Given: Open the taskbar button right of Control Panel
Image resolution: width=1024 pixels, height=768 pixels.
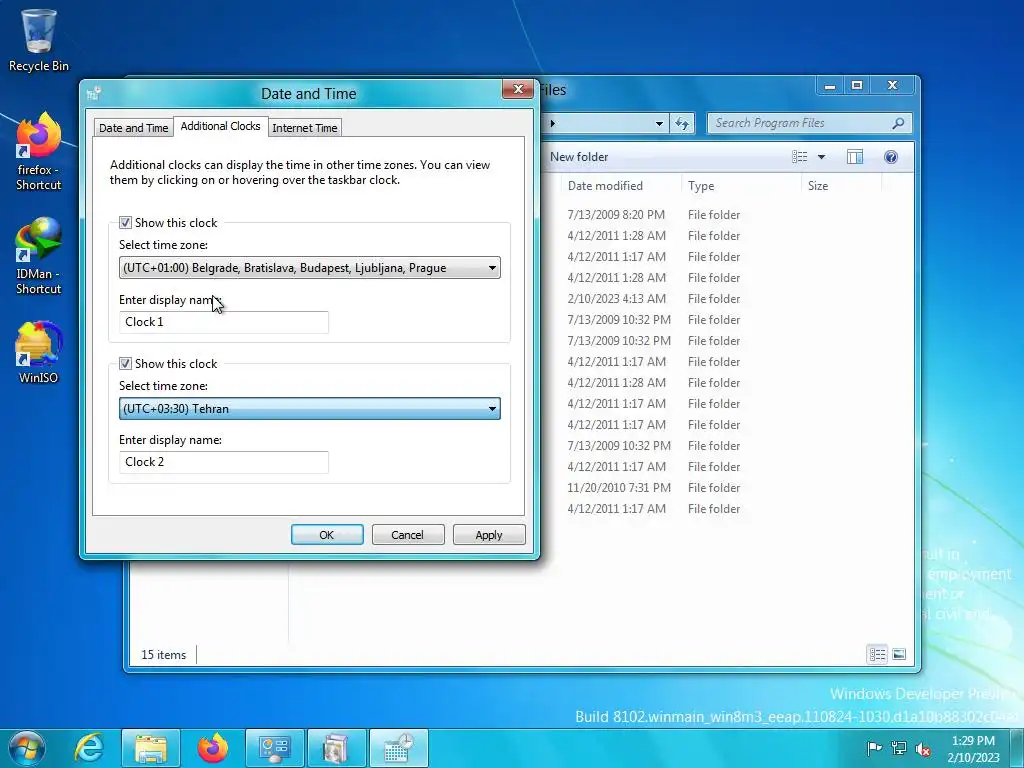Looking at the screenshot, I should (337, 748).
